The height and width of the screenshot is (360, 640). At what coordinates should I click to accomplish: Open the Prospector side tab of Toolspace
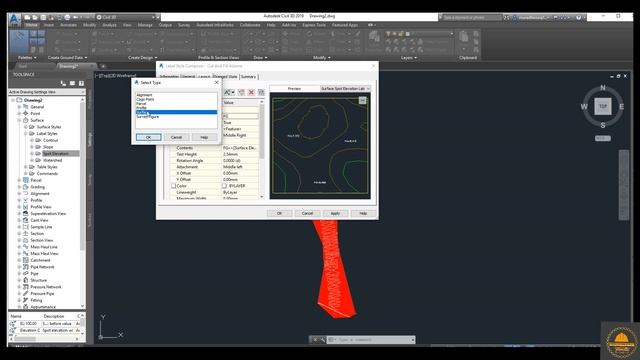[90, 99]
